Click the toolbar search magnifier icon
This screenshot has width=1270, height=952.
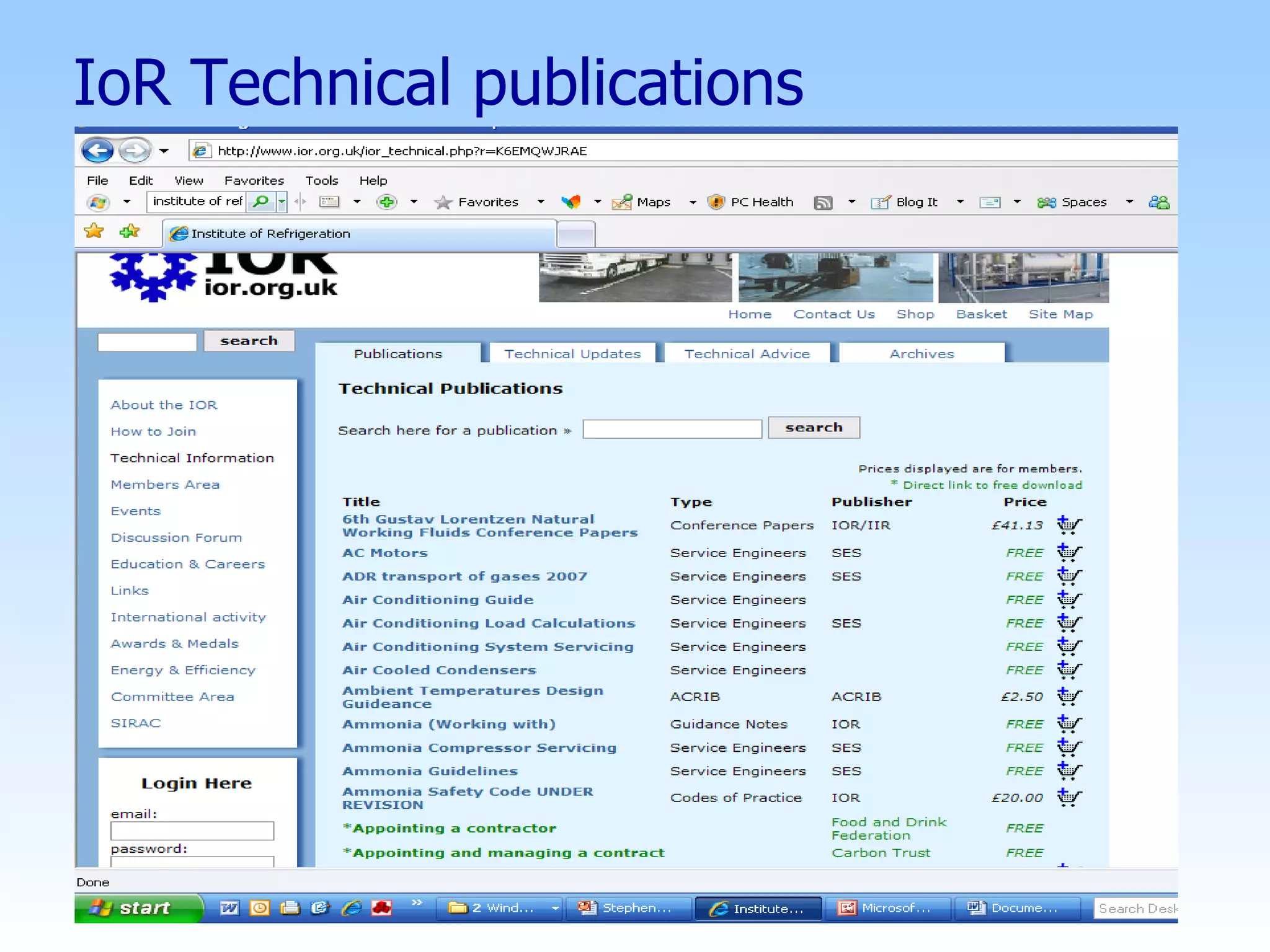click(262, 201)
